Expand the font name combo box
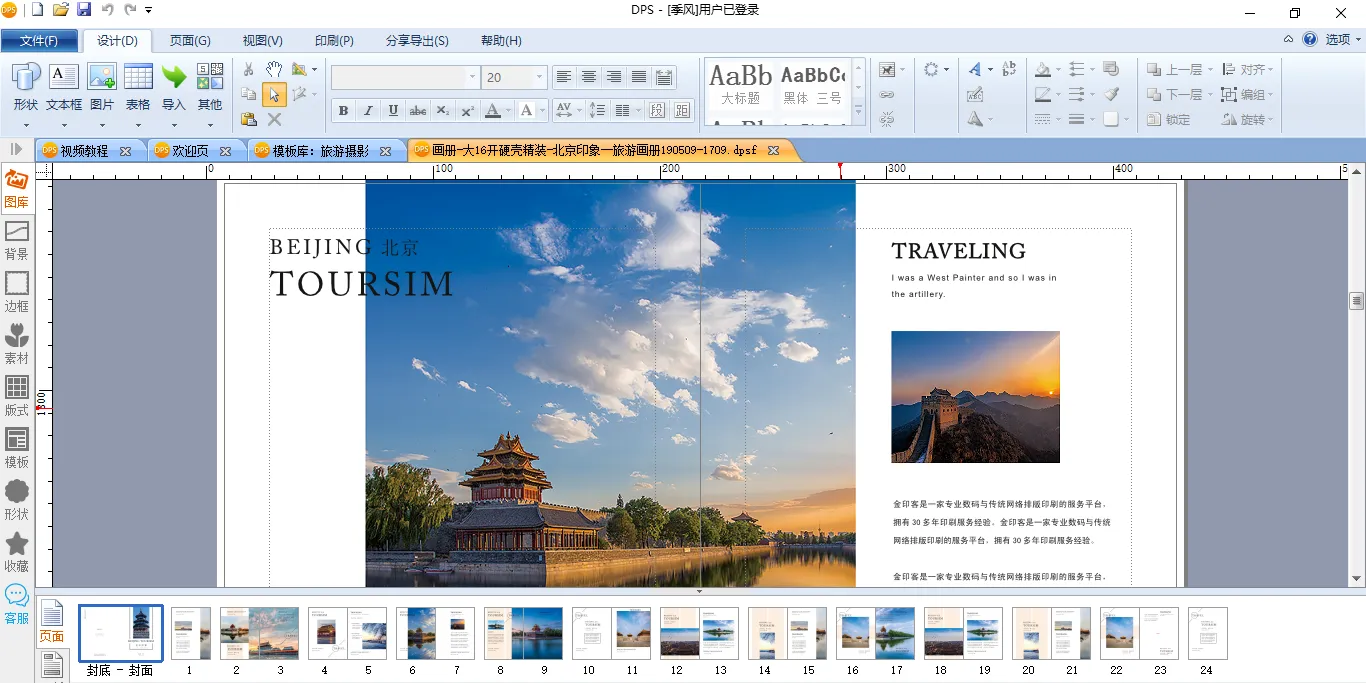The height and width of the screenshot is (683, 1366). 472,77
